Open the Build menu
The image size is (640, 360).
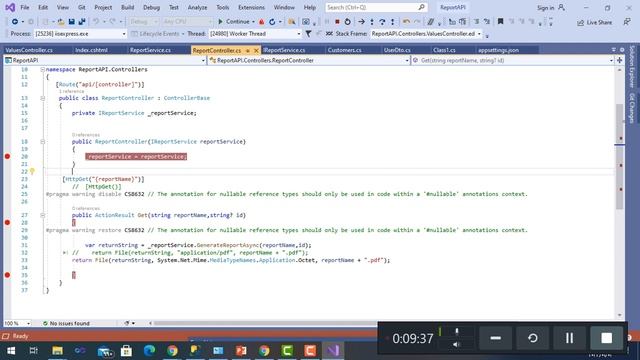(x=127, y=7)
